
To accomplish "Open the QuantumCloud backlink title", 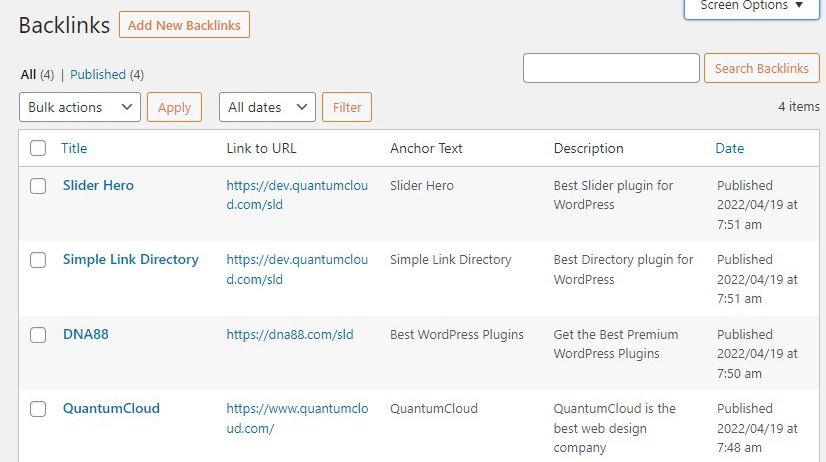I will coord(111,408).
